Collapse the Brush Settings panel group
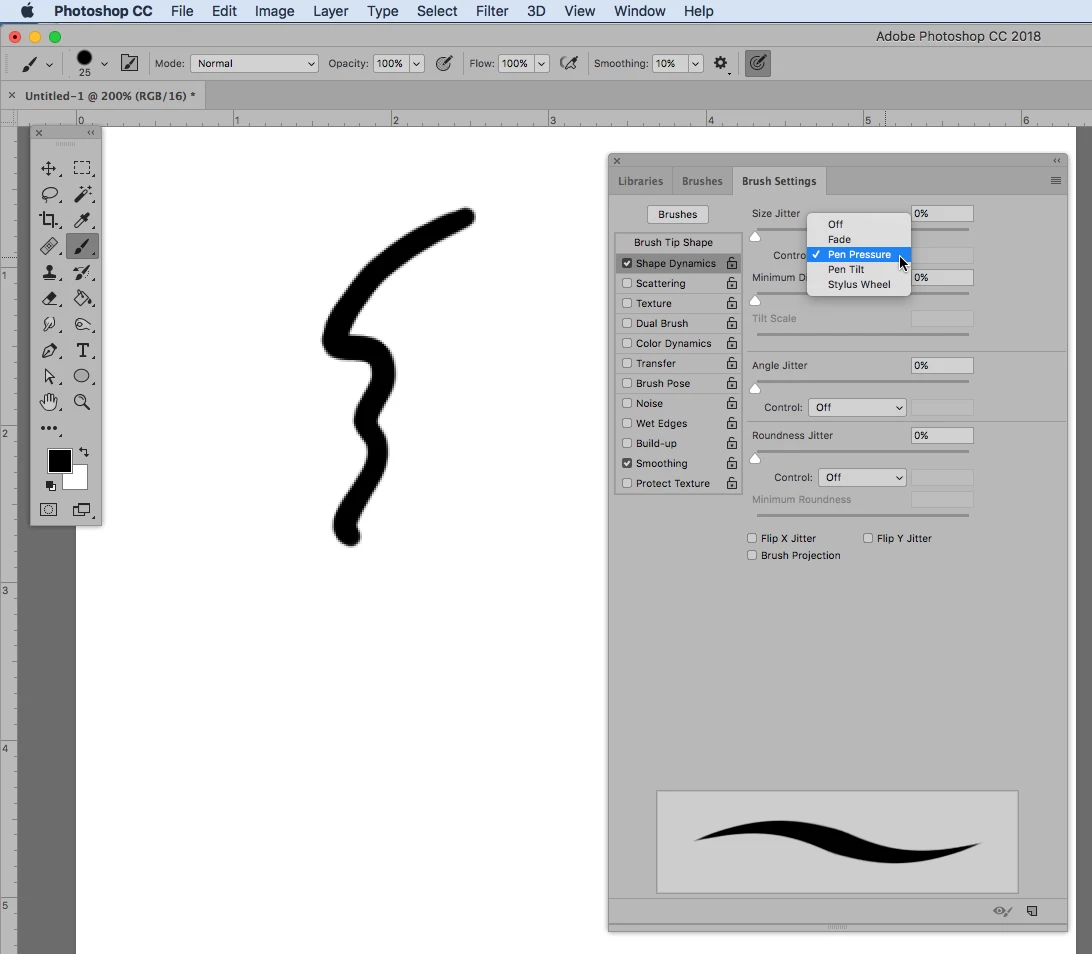This screenshot has width=1092, height=954. pos(1056,161)
